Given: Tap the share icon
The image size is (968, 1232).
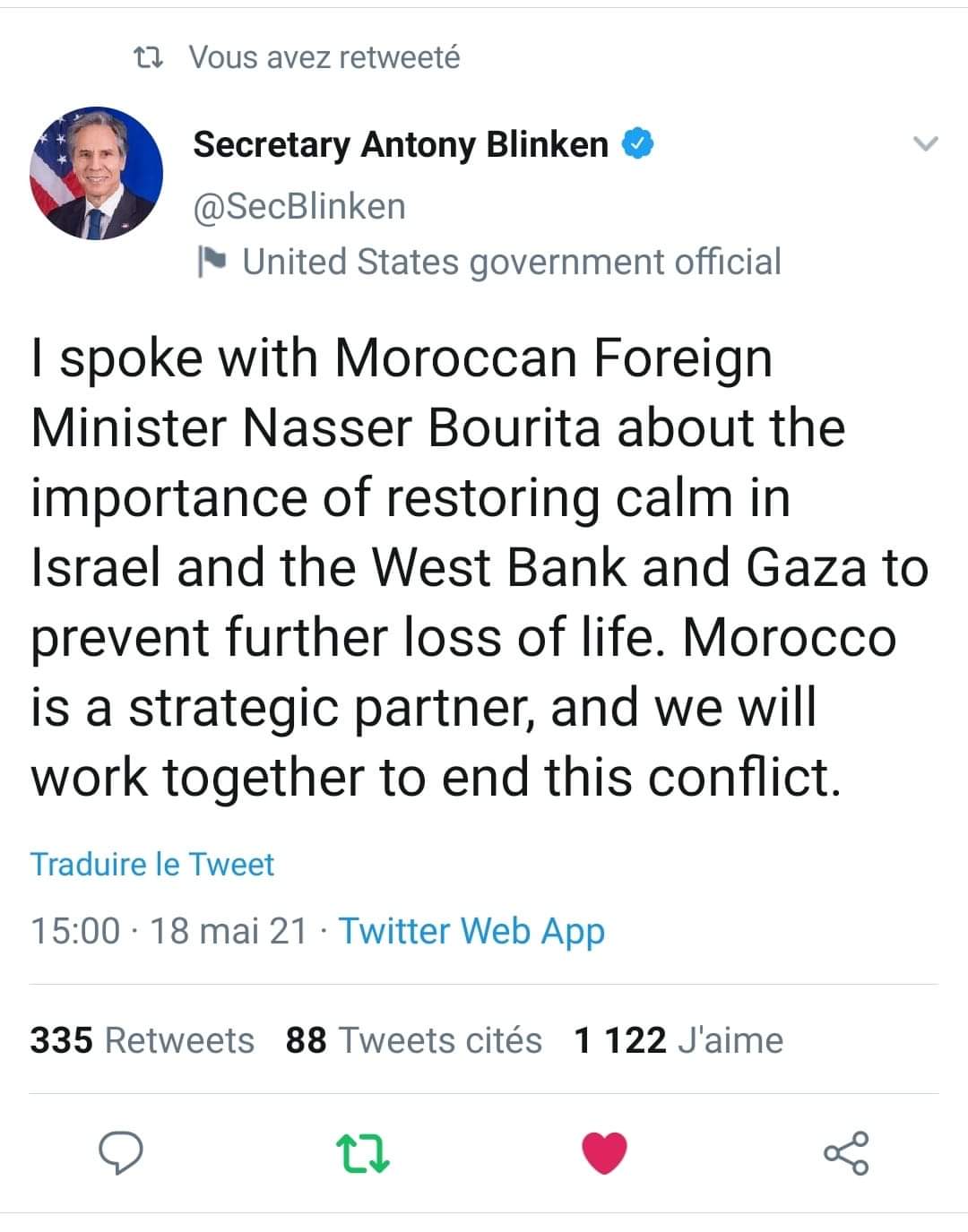Looking at the screenshot, I should click(846, 1153).
